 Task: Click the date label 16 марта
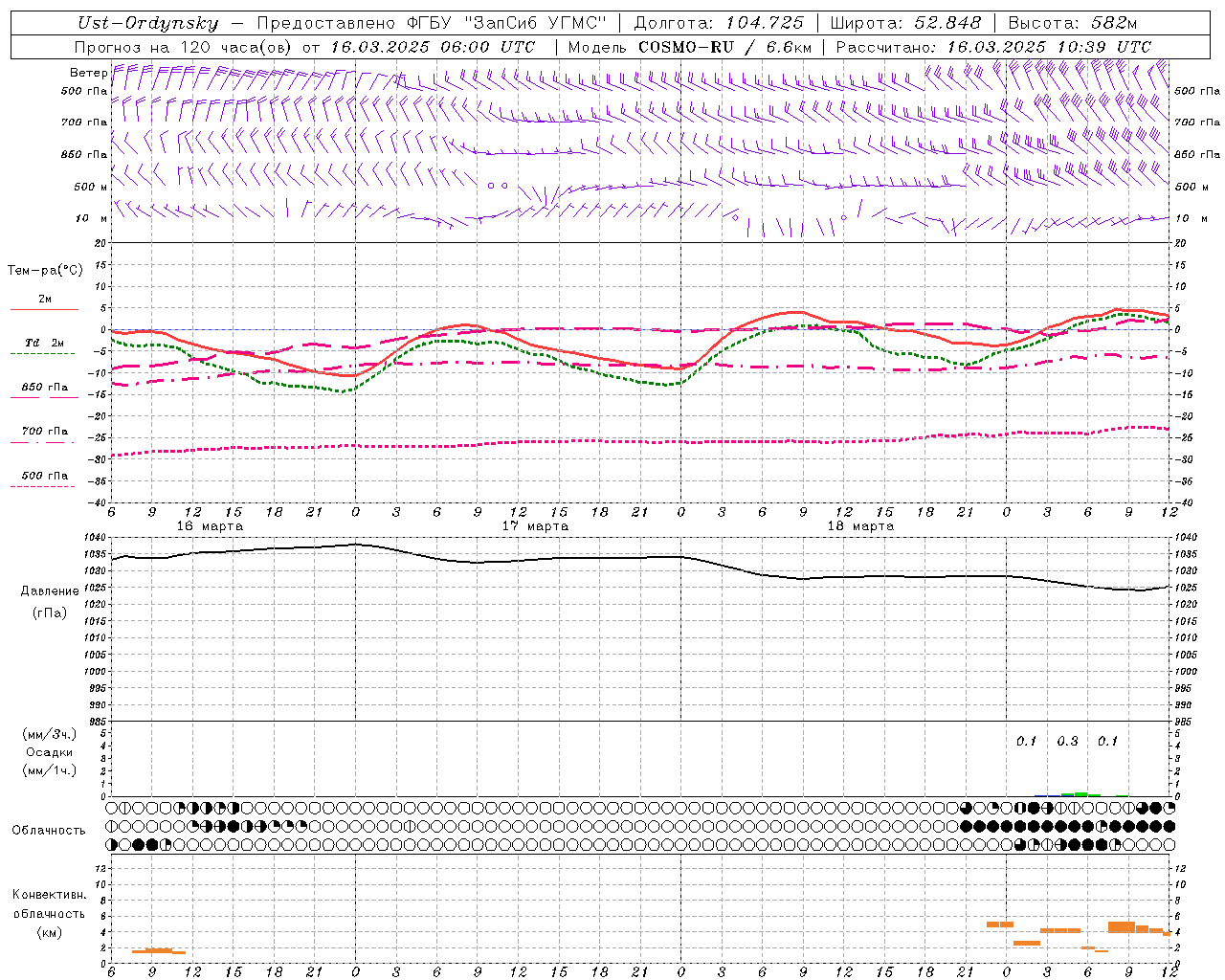coord(211,526)
